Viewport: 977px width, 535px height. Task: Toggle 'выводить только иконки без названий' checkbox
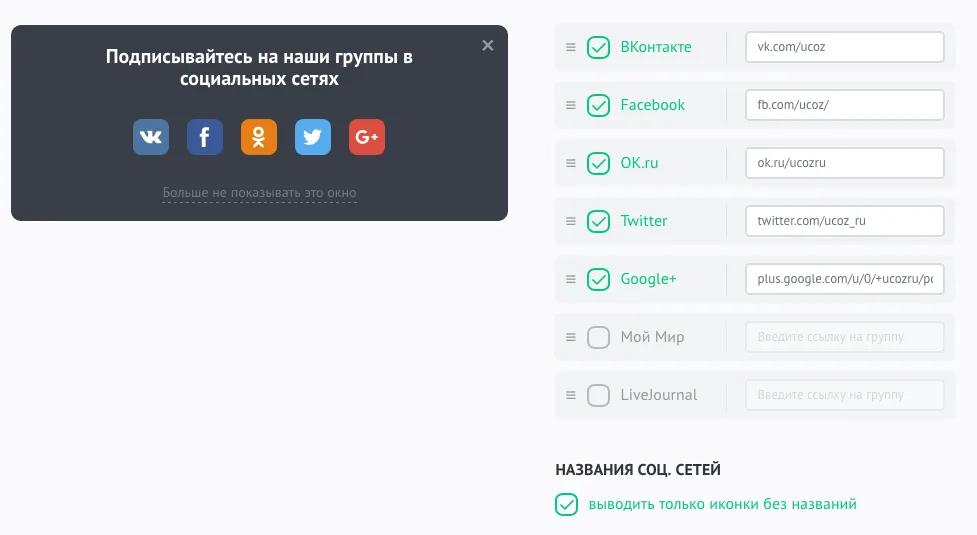(x=566, y=504)
